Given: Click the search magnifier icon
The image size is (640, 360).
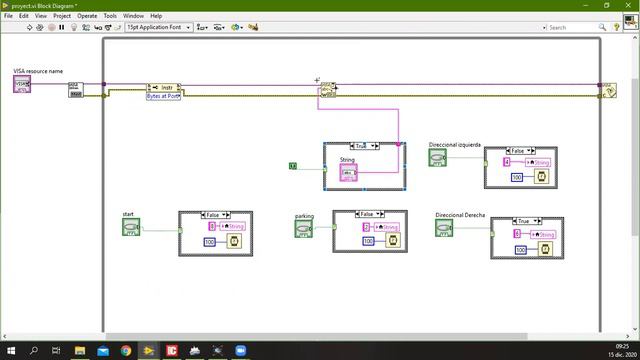Looking at the screenshot, I should pos(602,27).
